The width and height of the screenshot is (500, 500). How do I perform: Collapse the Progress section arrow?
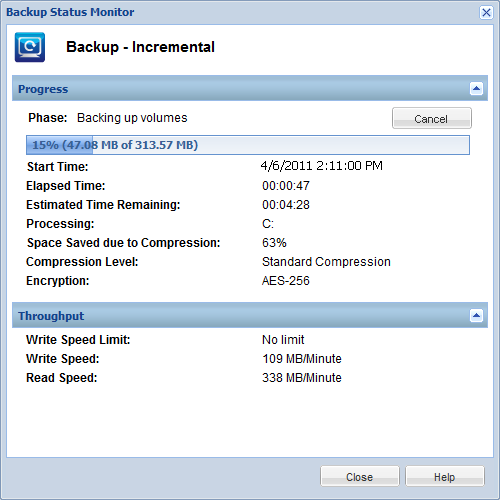[476, 89]
